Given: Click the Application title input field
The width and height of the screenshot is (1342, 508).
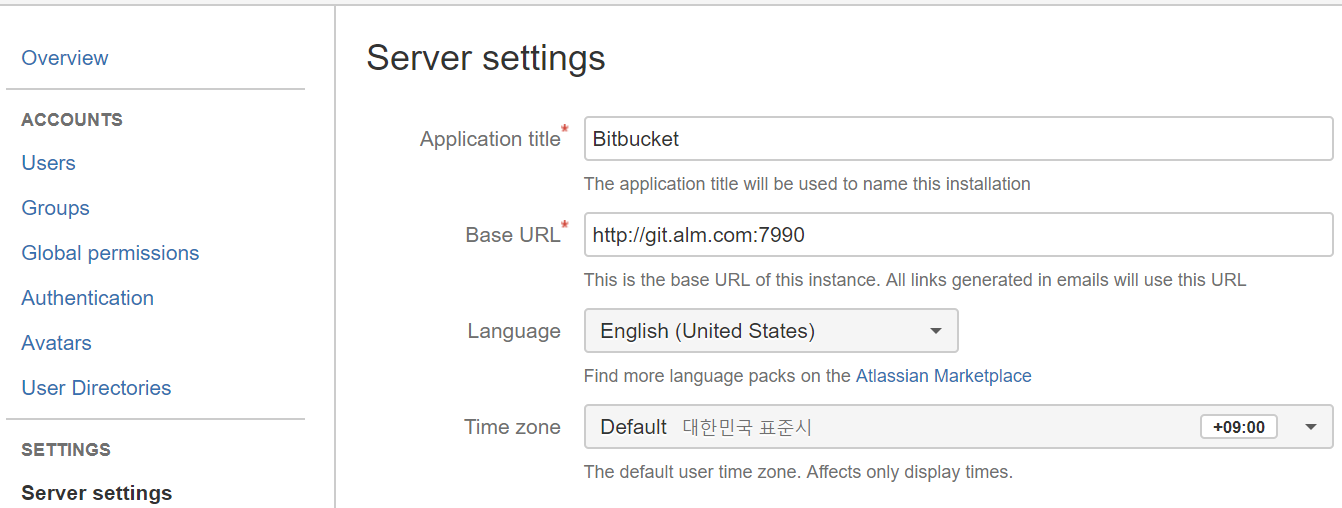Looking at the screenshot, I should point(958,139).
